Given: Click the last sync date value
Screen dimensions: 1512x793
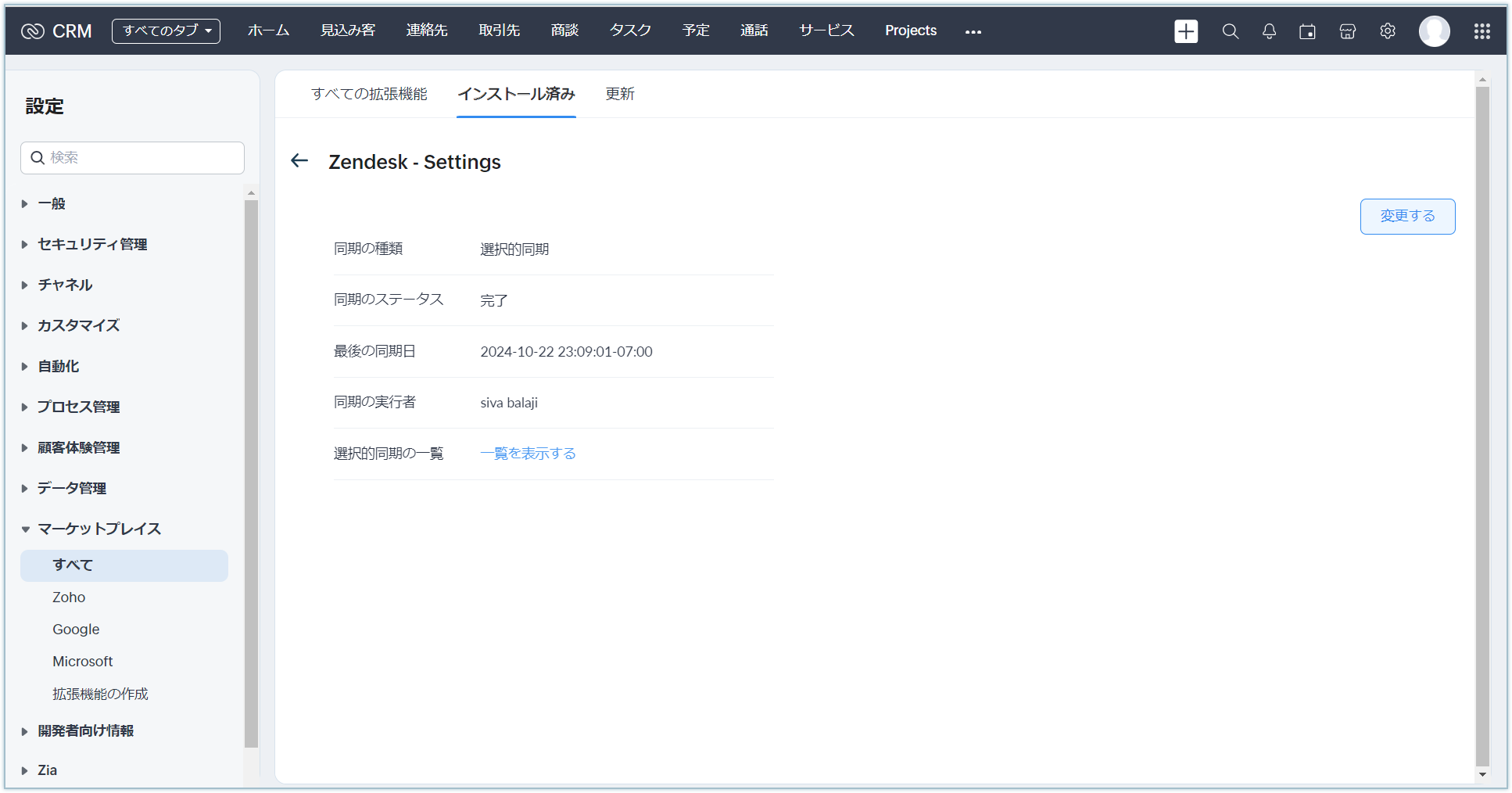Looking at the screenshot, I should point(566,352).
